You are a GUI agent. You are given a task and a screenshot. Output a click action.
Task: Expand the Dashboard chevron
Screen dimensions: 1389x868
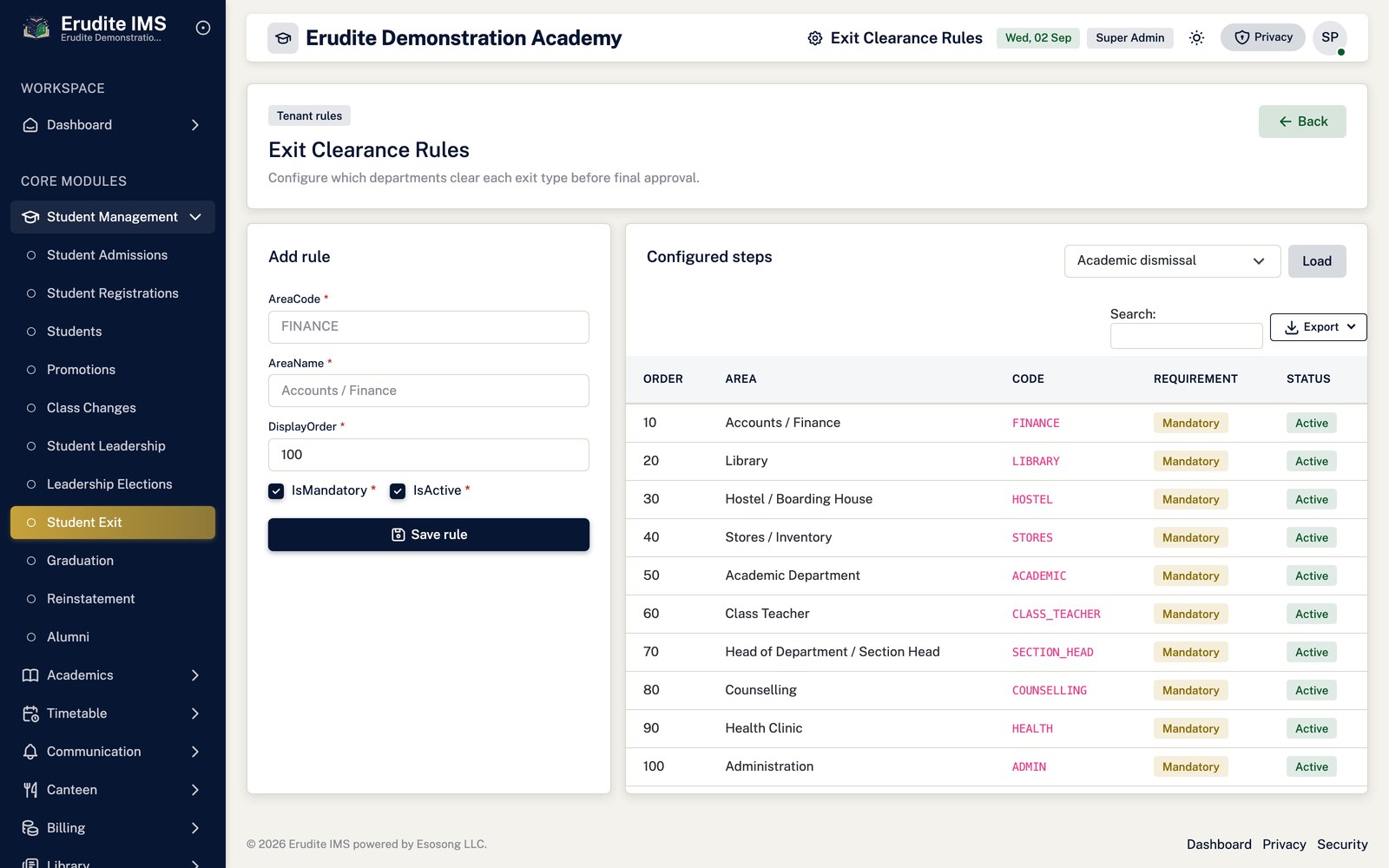tap(195, 125)
